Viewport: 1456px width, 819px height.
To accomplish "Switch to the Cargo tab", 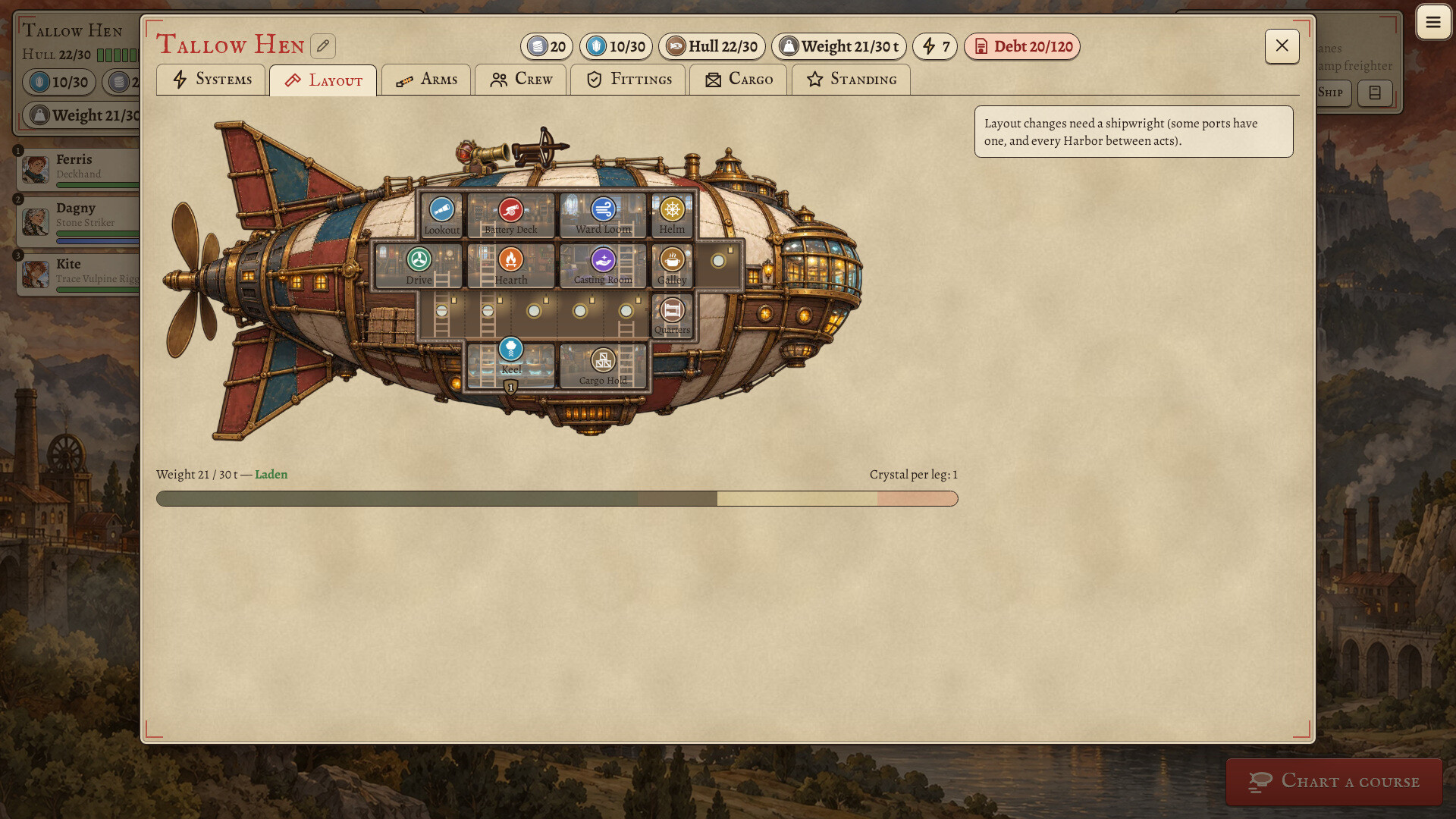I will coord(738,80).
